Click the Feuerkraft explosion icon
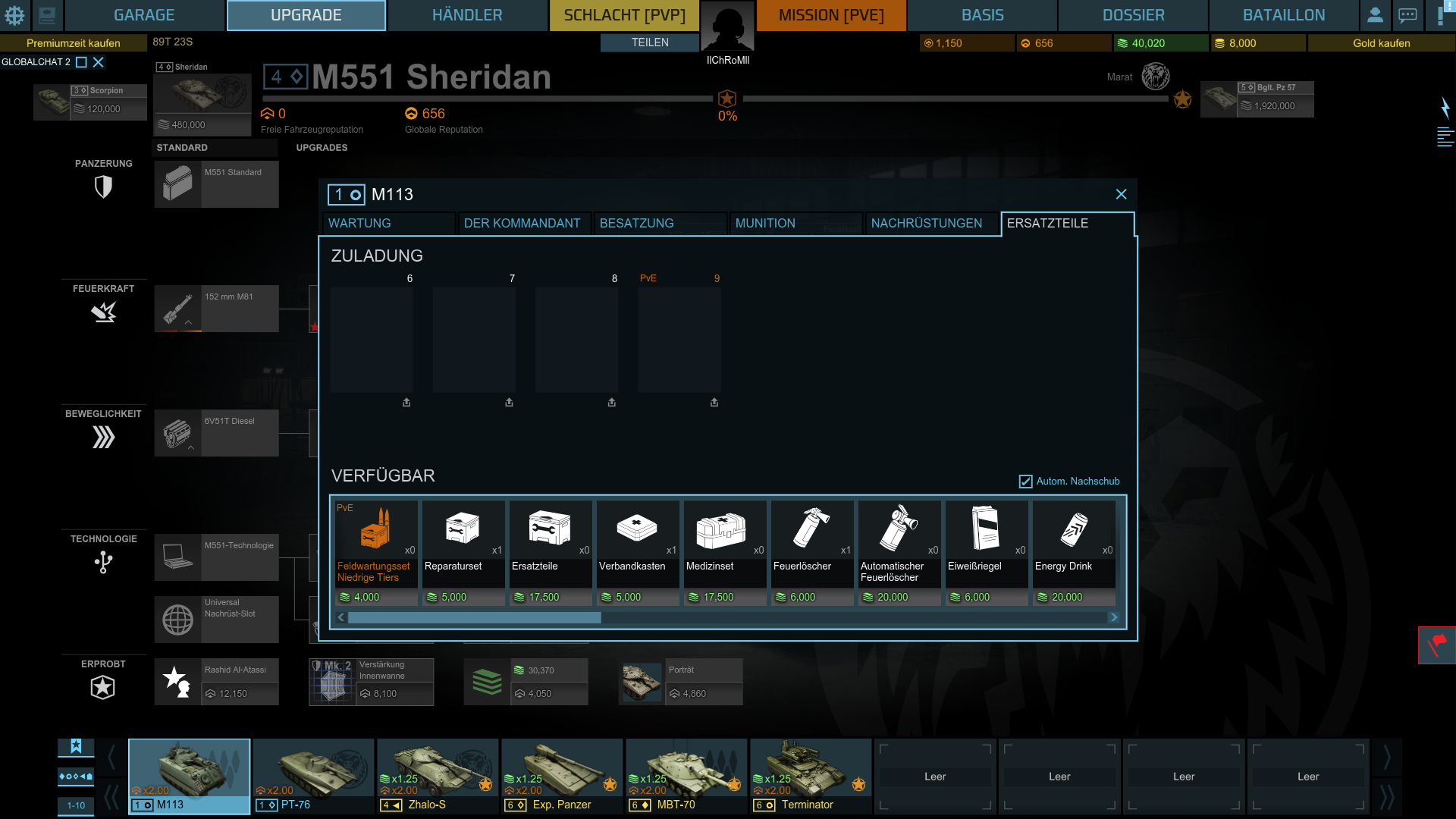 (103, 311)
